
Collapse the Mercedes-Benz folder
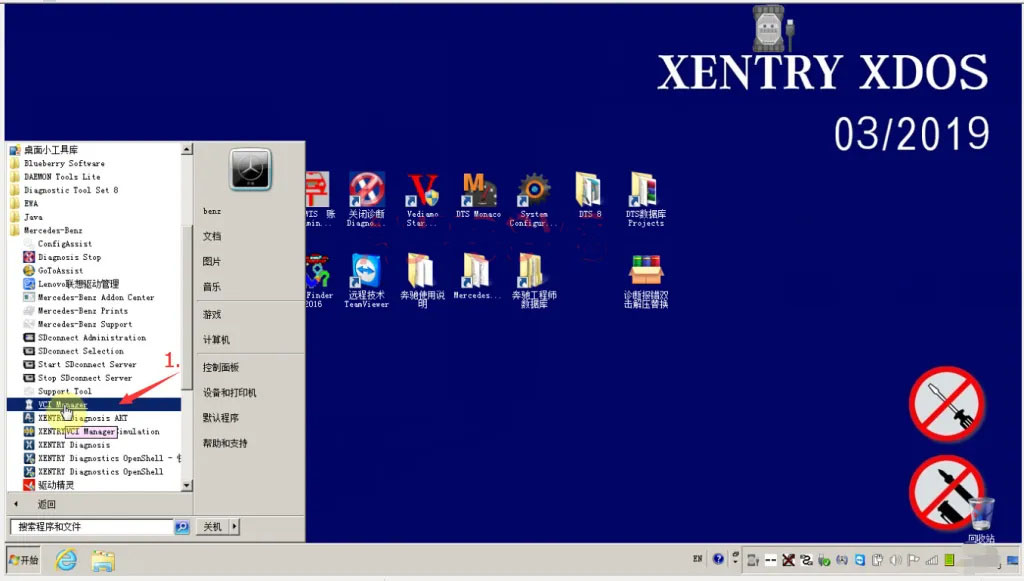click(46, 230)
